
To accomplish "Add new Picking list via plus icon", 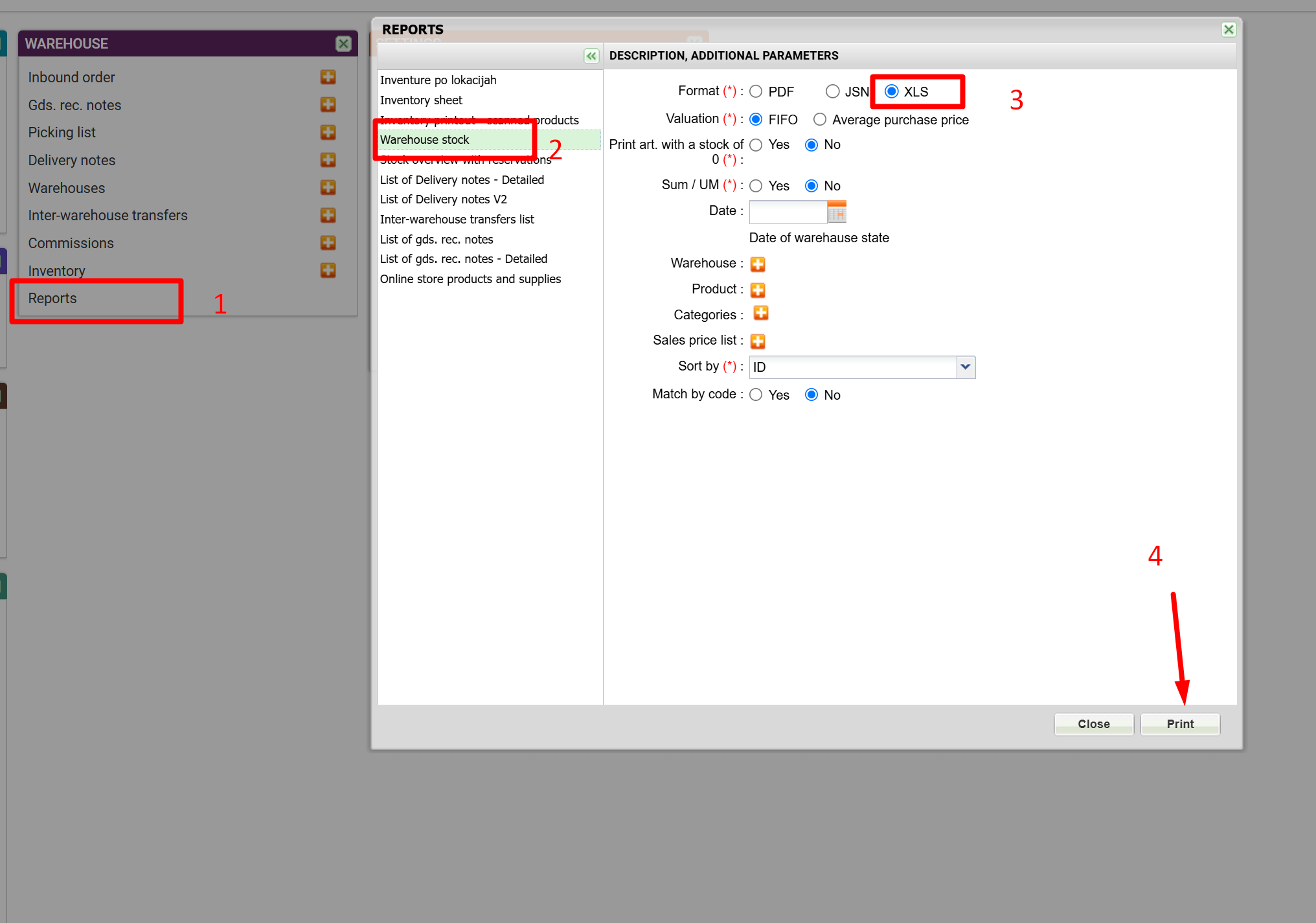I will [x=328, y=132].
